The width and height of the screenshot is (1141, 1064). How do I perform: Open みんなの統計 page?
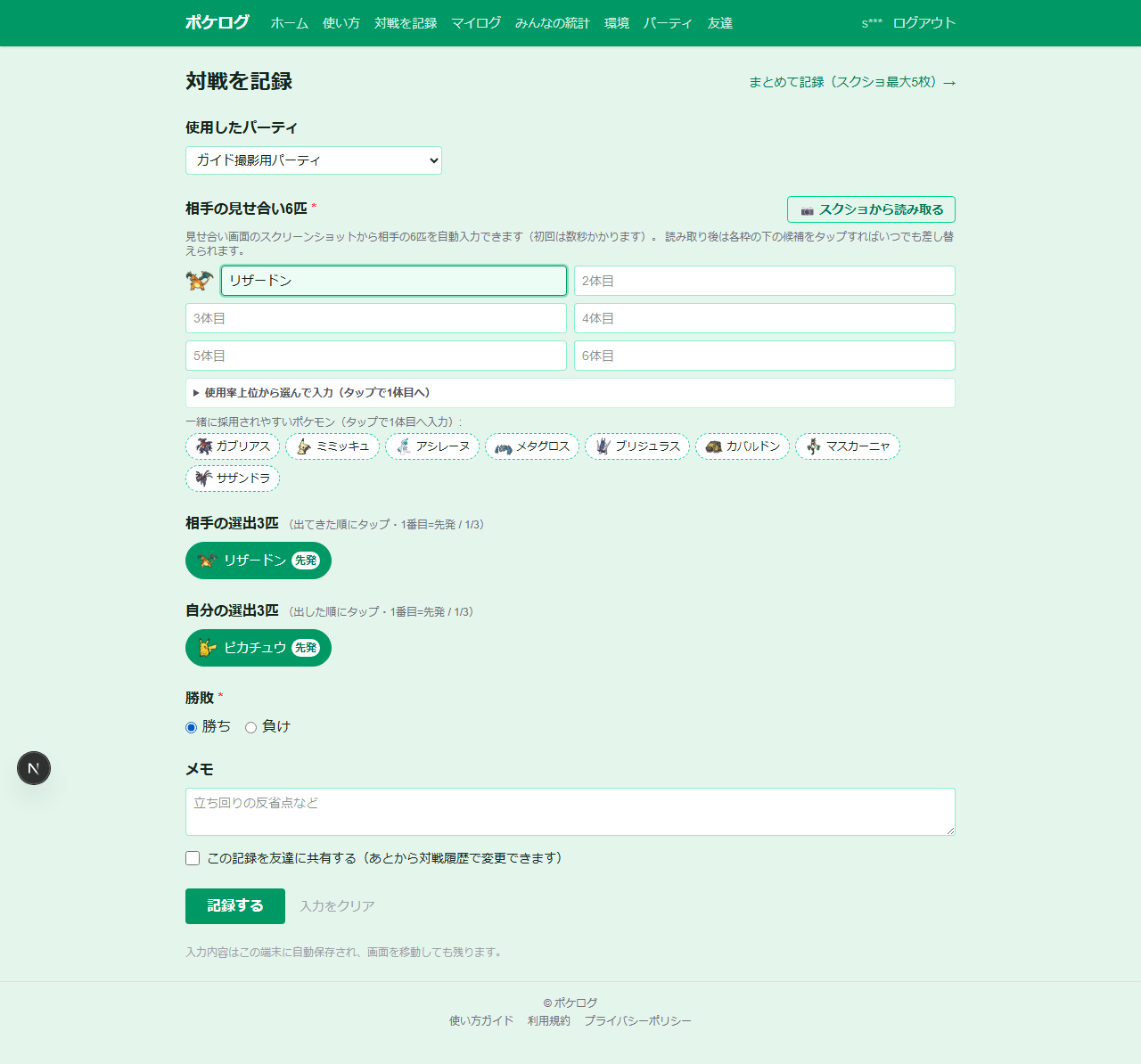553,23
